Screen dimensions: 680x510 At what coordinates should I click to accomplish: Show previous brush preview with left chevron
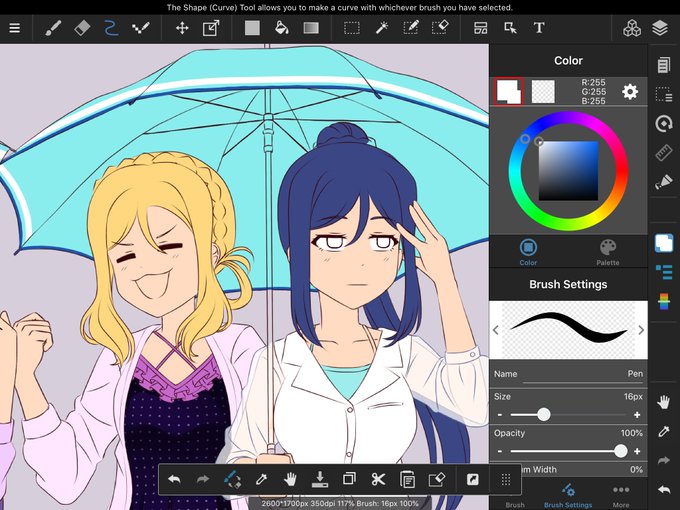click(496, 330)
